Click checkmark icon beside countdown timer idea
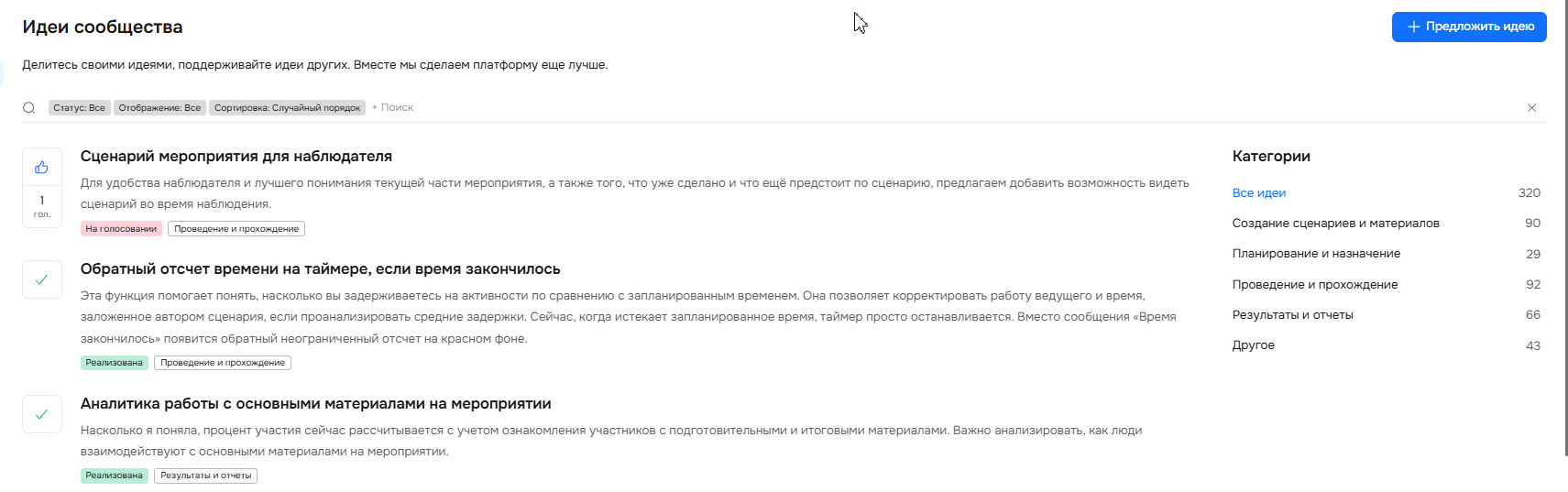Viewport: 1568px width, 492px height. (41, 279)
